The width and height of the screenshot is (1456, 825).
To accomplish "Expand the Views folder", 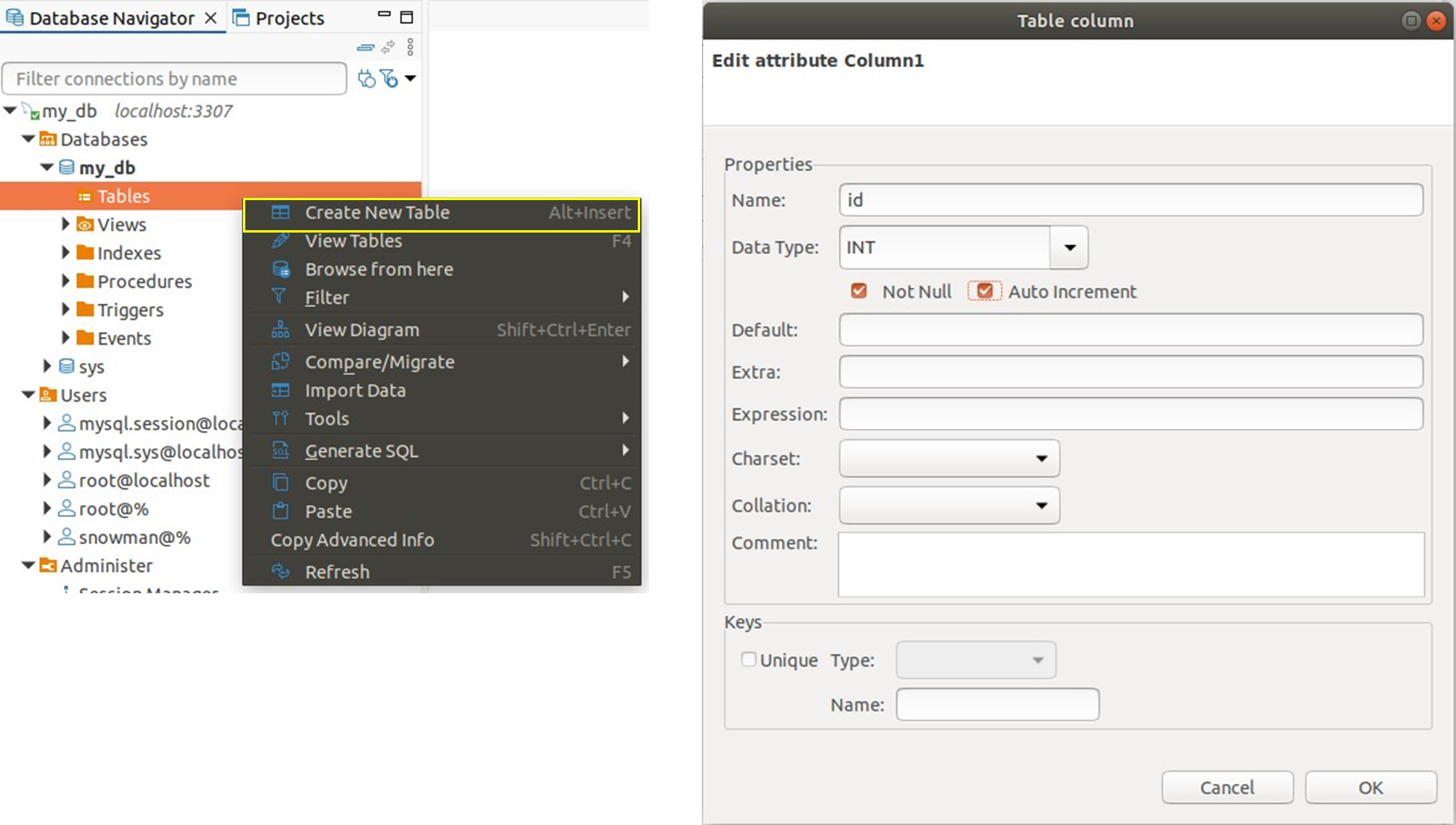I will [66, 225].
